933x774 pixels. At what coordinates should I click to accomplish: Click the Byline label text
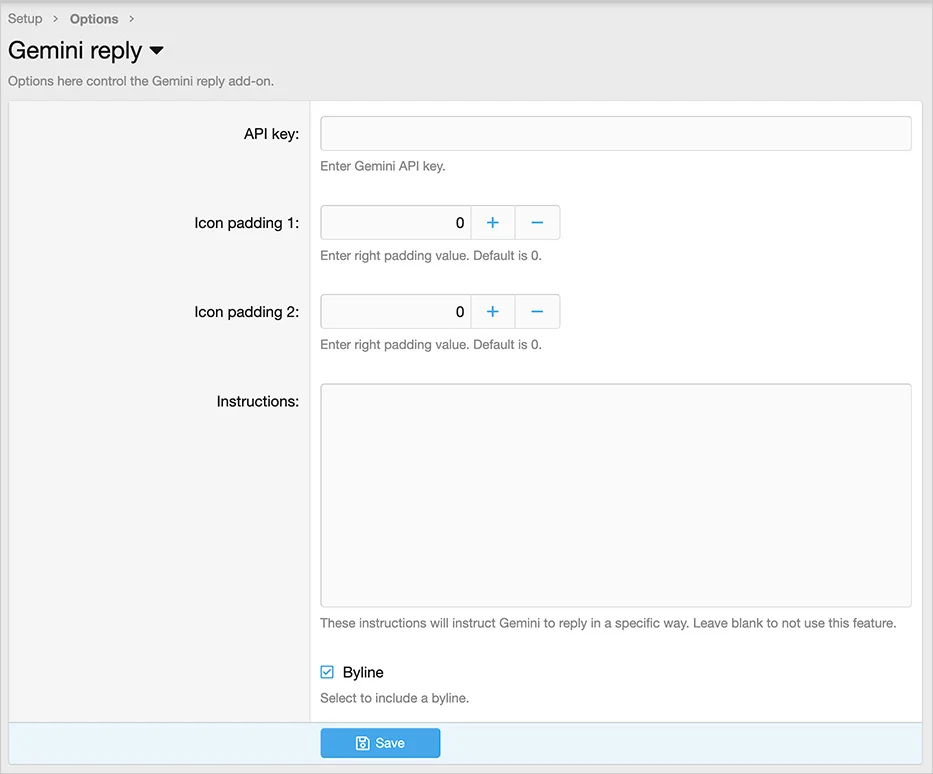tap(363, 672)
